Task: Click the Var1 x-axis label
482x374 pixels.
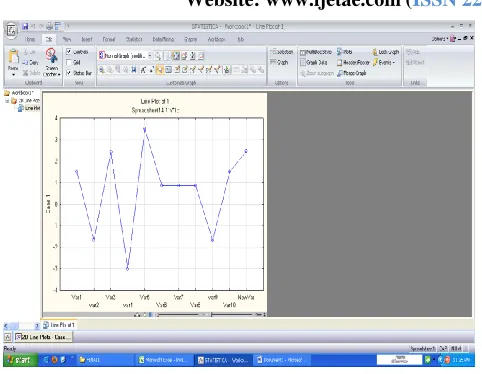Action: [x=76, y=297]
